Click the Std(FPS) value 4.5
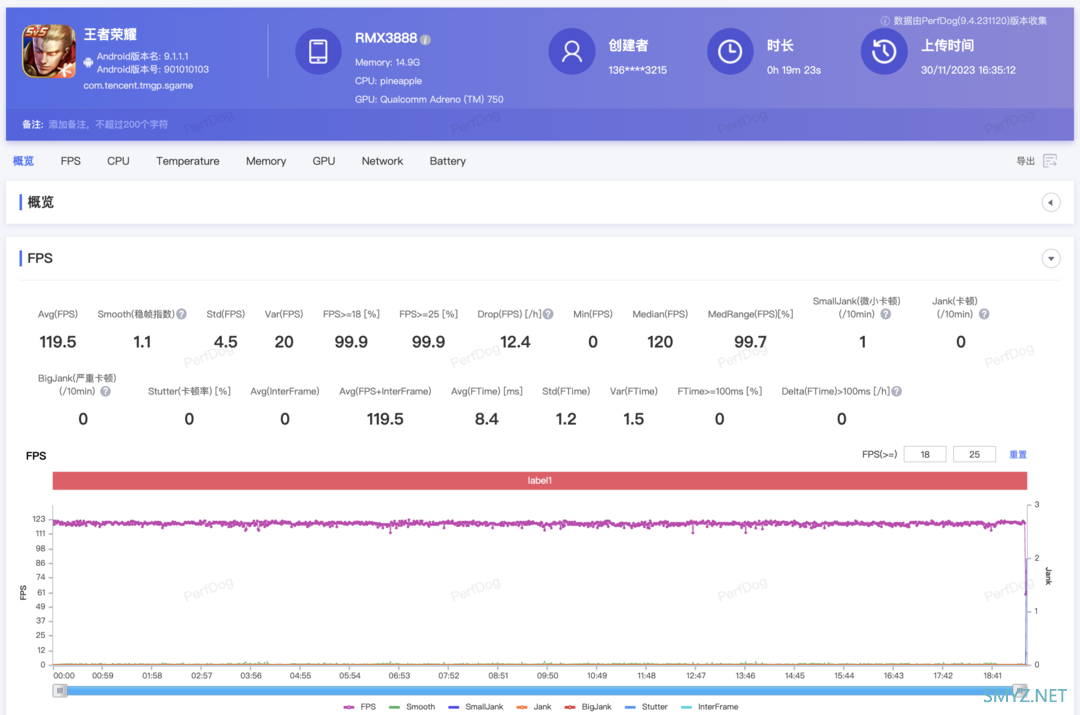This screenshot has width=1080, height=715. pos(225,342)
